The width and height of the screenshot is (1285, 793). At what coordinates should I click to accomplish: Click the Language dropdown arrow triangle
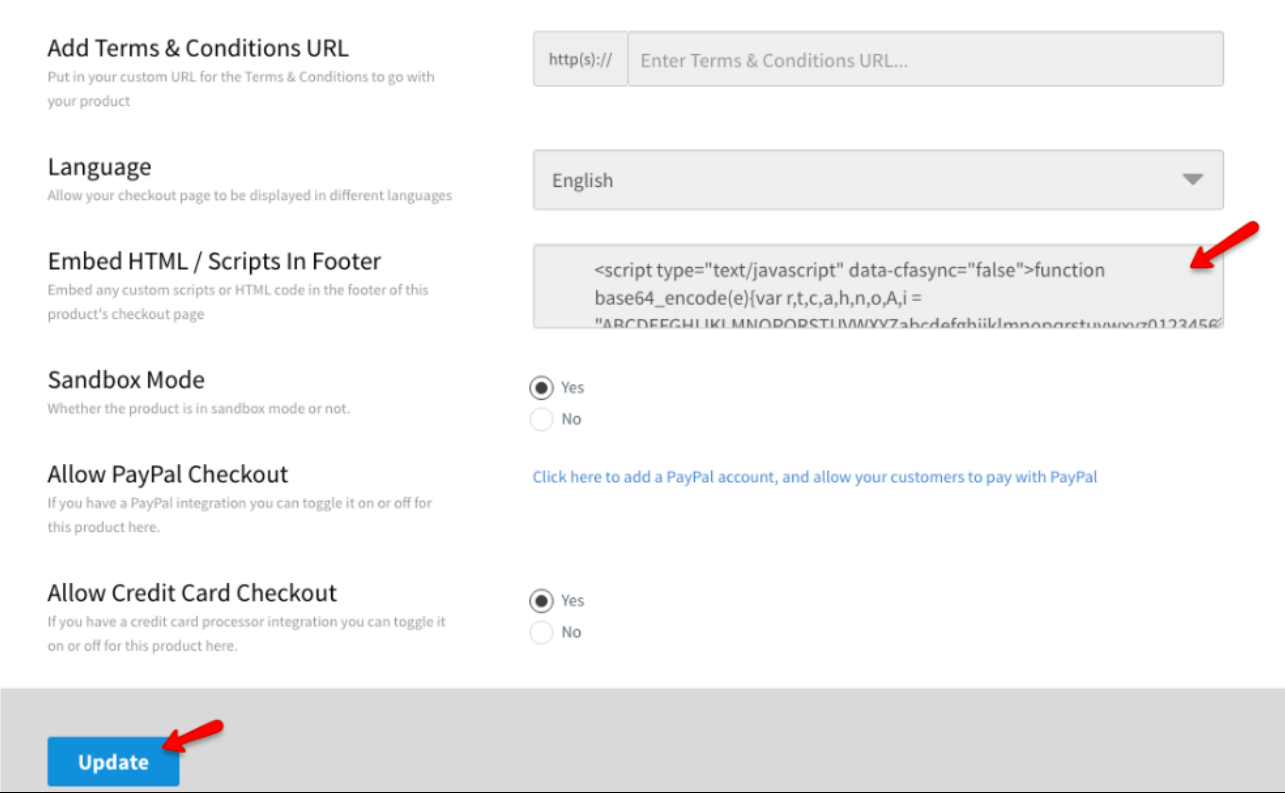(1192, 180)
